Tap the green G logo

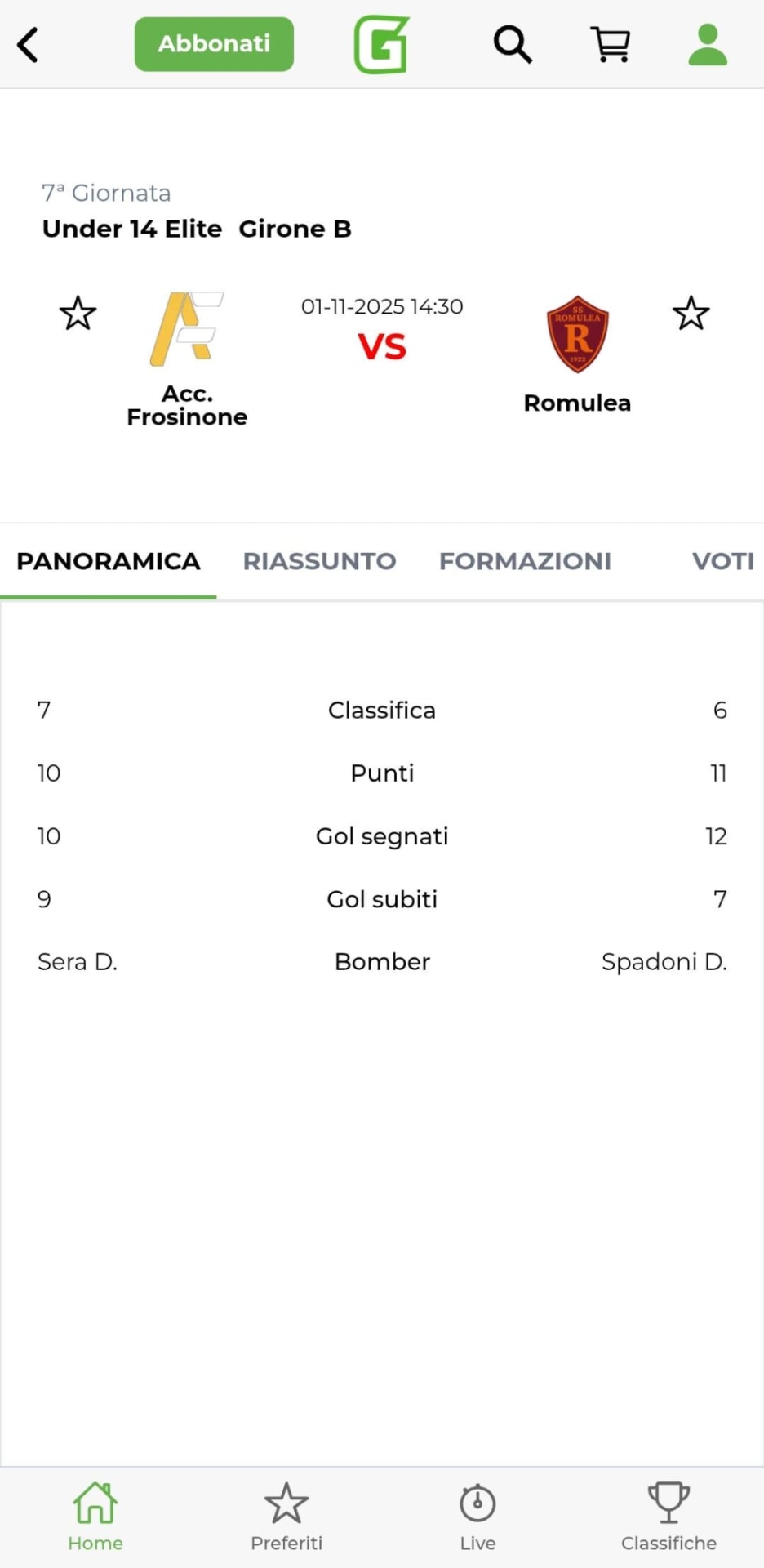[x=381, y=45]
